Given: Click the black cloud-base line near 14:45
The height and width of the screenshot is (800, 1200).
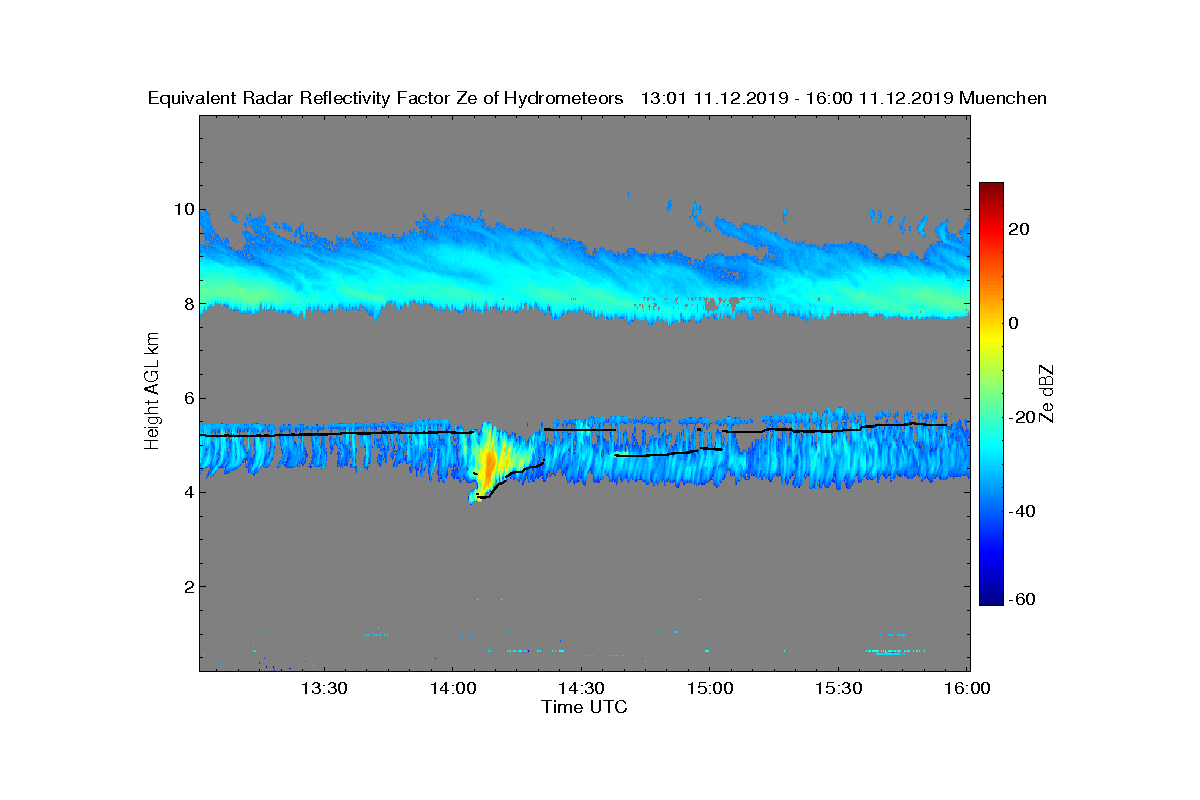Looking at the screenshot, I should pyautogui.click(x=668, y=453).
